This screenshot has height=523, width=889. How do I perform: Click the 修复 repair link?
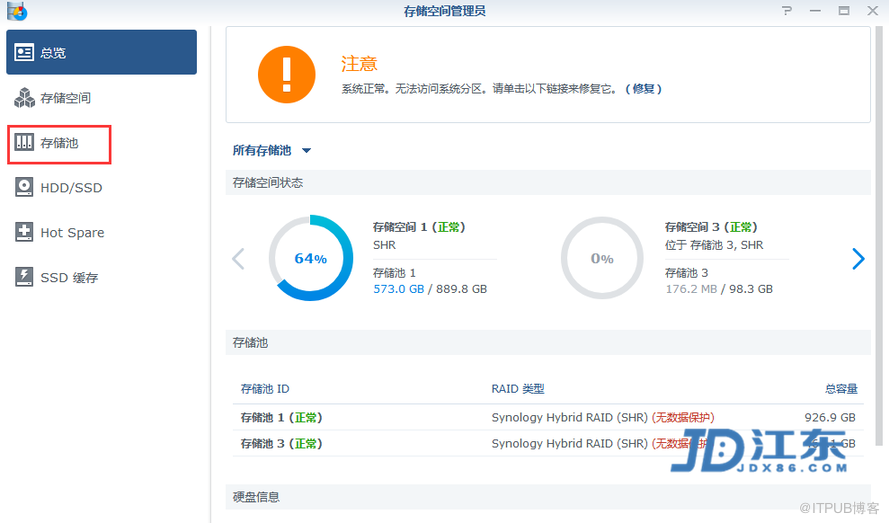[x=643, y=89]
